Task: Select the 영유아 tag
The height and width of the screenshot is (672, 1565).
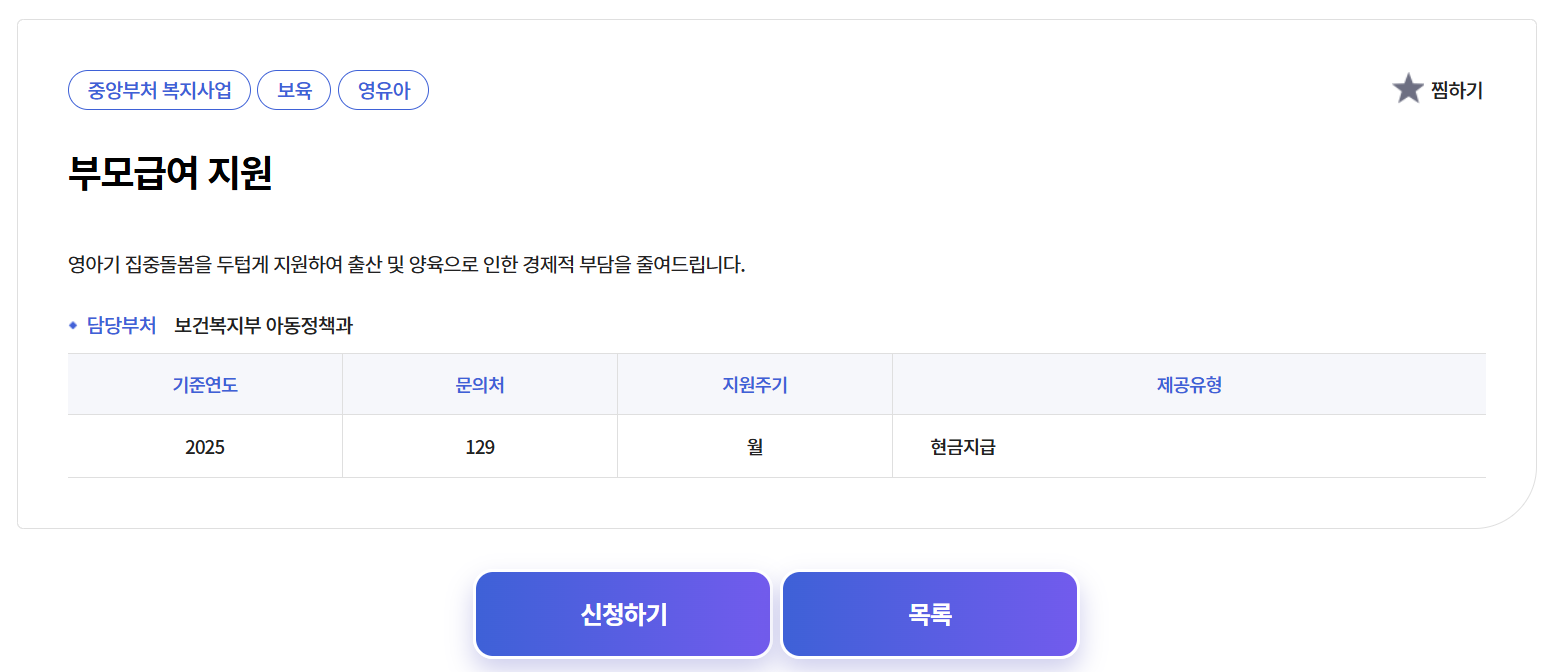Action: click(x=383, y=89)
